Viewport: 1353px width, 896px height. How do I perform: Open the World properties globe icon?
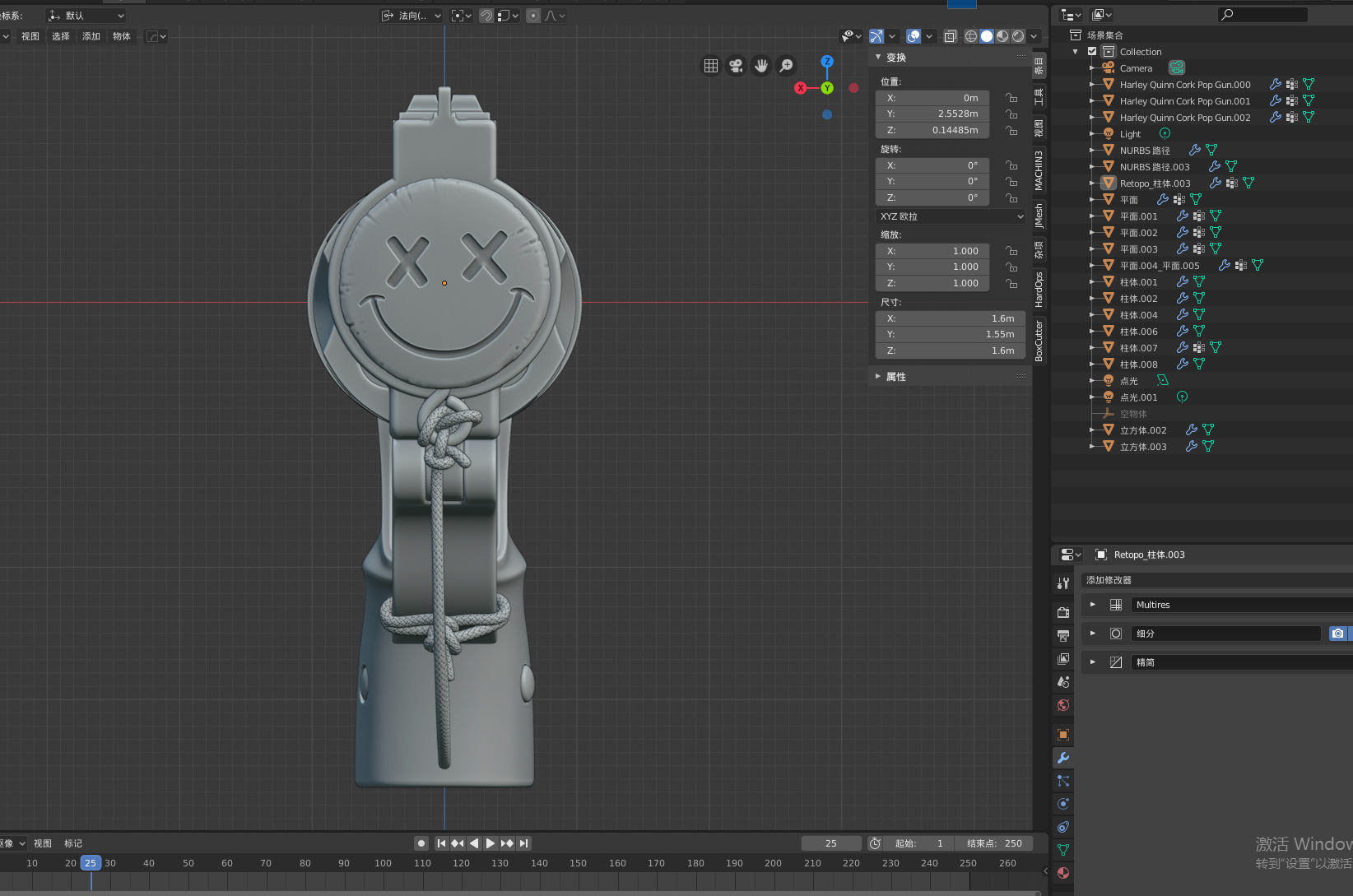1063,705
